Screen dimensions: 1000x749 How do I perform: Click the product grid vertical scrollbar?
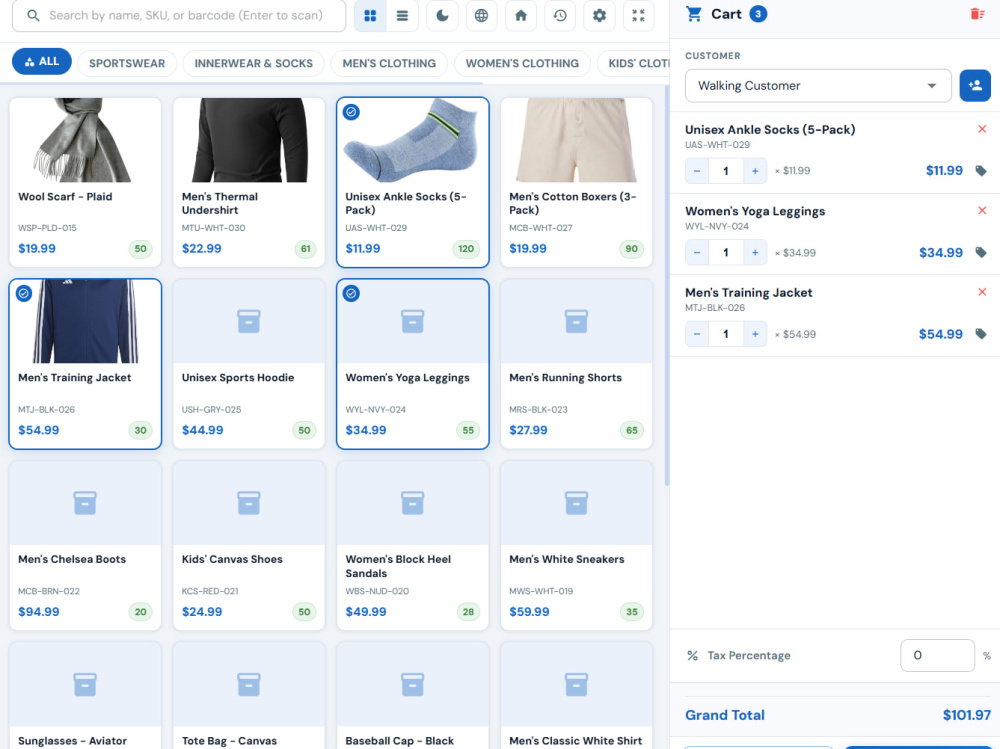(666, 287)
